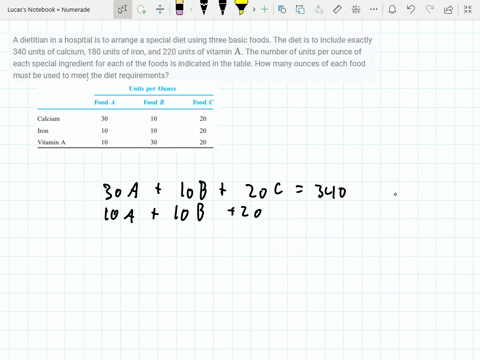This screenshot has height=360, width=480.
Task: Undo the last ink stroke
Action: click(411, 9)
